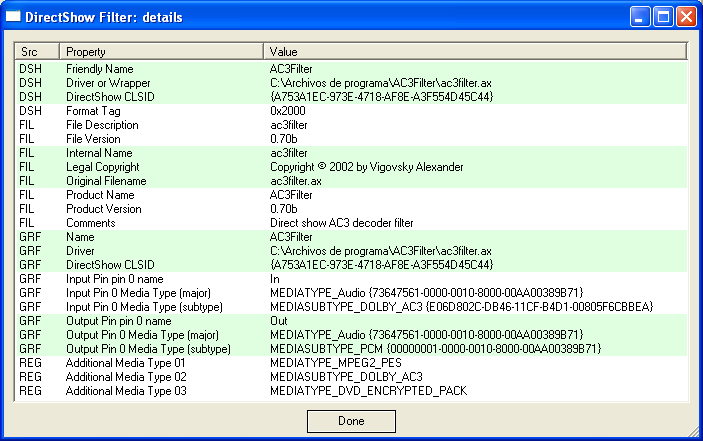Click the ac3filter.ax value
703x441 pixels.
[296, 181]
